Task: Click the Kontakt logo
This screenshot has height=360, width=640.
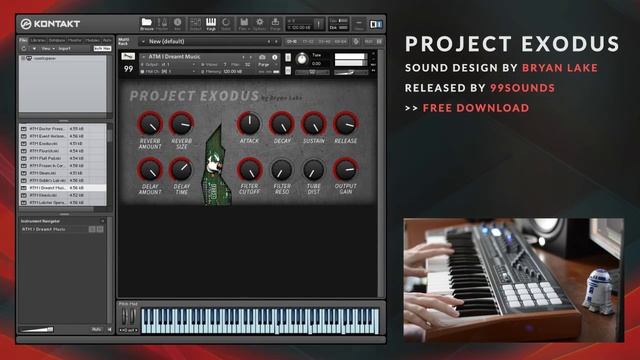Action: point(50,24)
